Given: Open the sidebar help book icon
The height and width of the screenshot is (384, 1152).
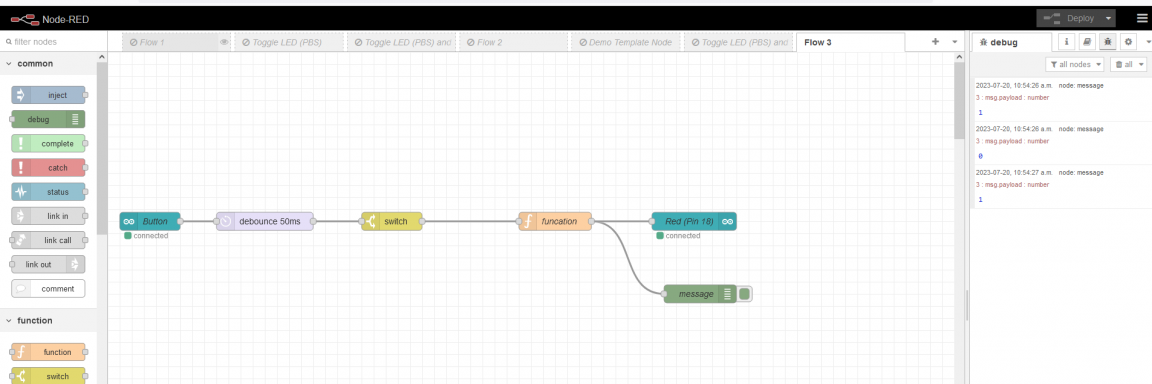Looking at the screenshot, I should click(x=1087, y=42).
